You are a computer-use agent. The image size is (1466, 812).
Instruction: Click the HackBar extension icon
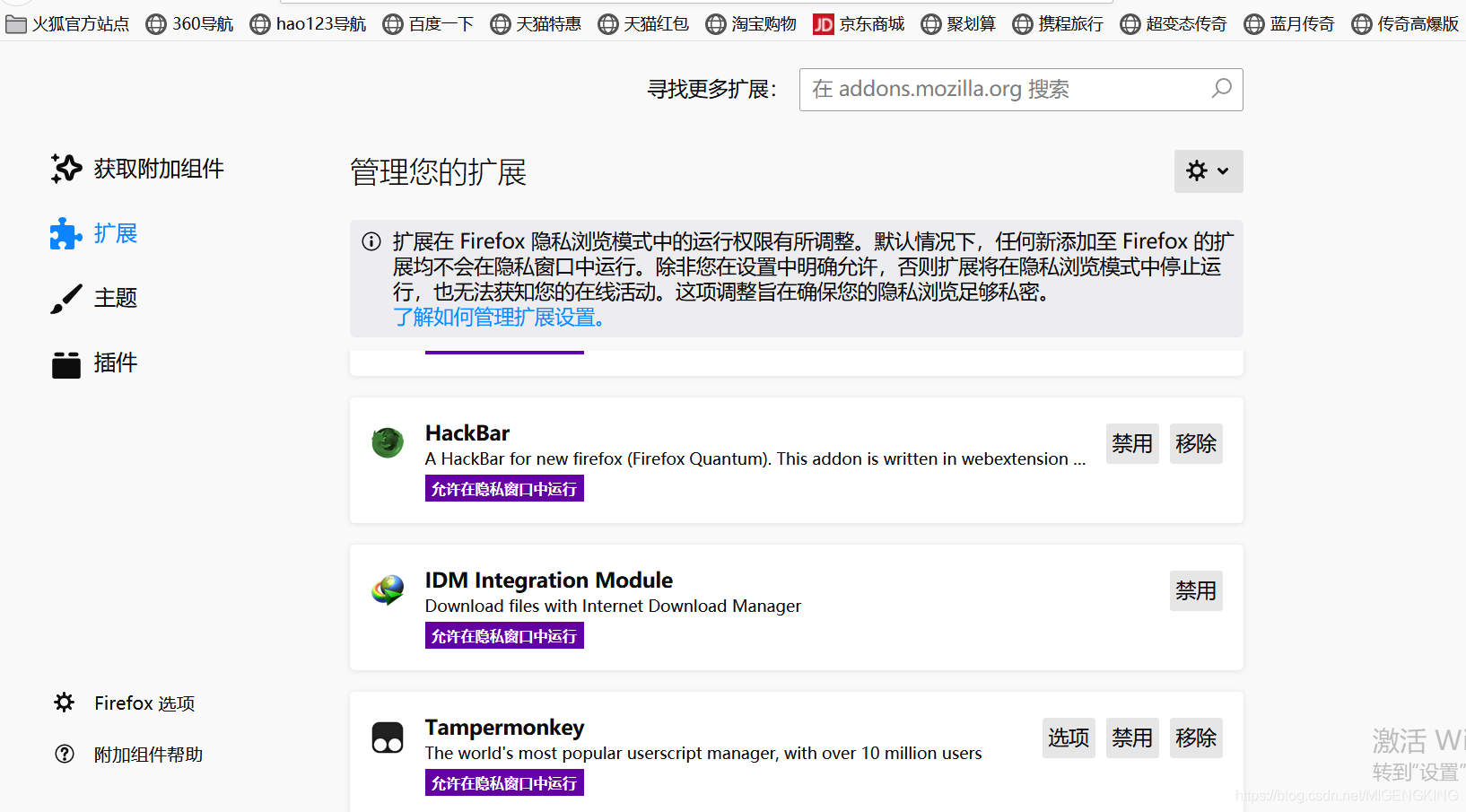(x=388, y=442)
